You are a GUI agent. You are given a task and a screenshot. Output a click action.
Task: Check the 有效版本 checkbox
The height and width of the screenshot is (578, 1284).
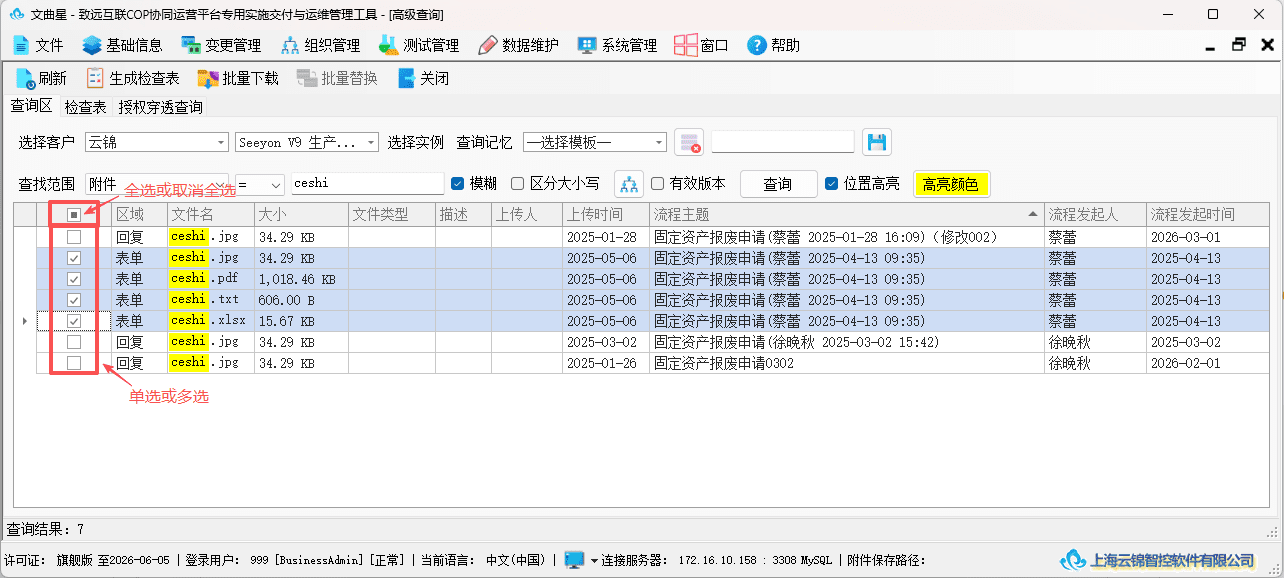click(658, 183)
